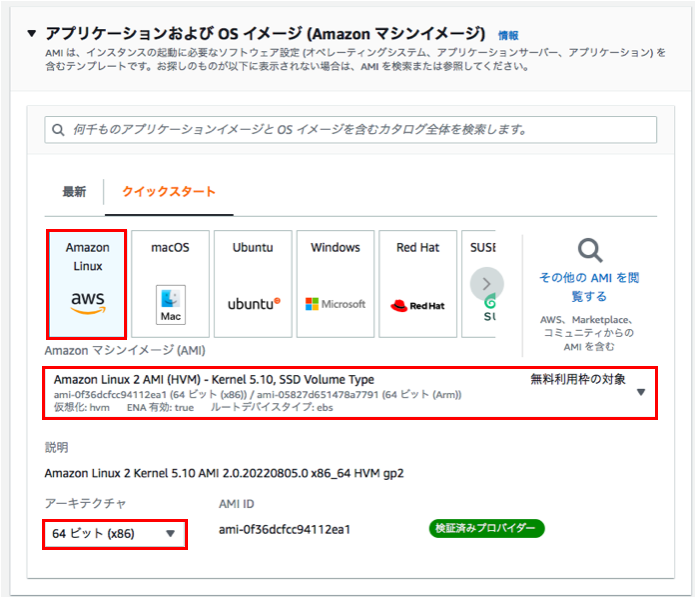Image resolution: width=695 pixels, height=597 pixels.
Task: Select the Amazon Linux AMI card
Action: [87, 284]
